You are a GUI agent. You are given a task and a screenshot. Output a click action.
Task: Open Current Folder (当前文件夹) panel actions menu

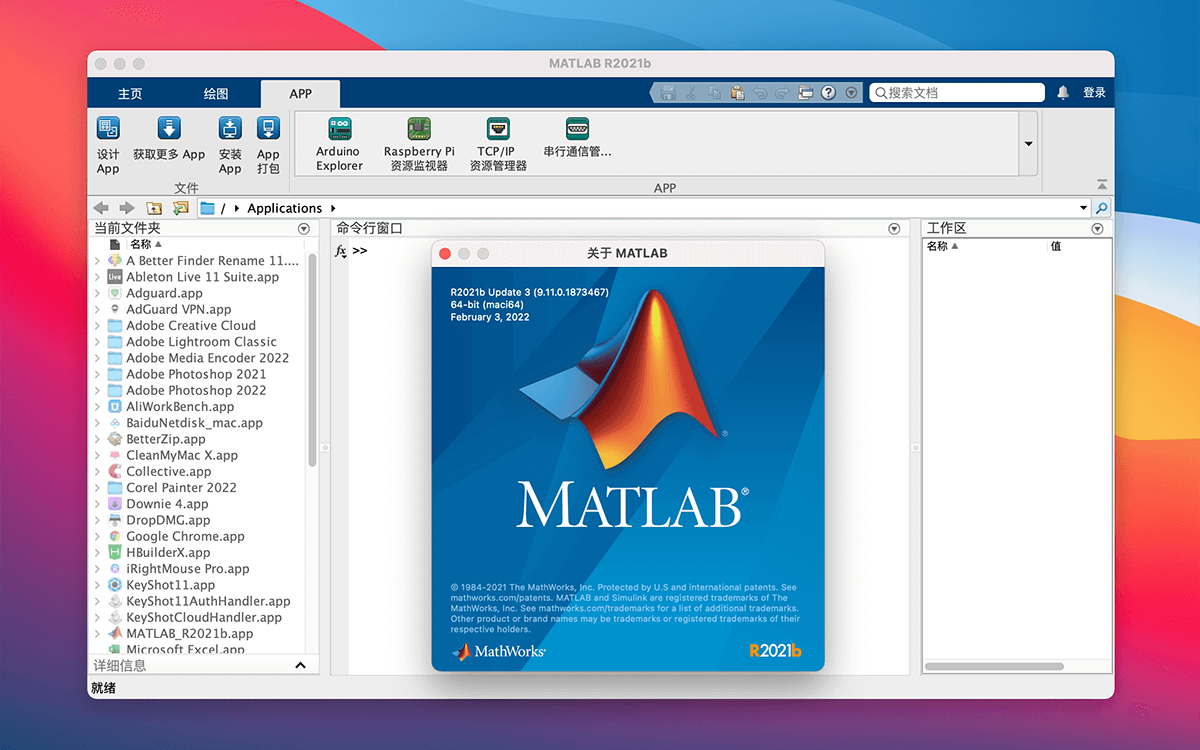[x=304, y=229]
